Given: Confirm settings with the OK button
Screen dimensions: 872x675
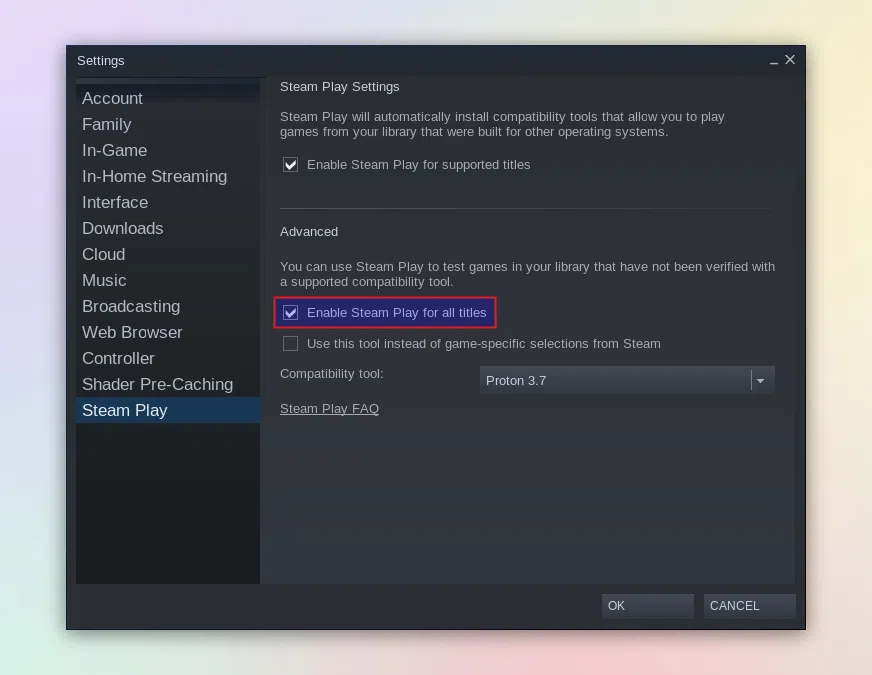Looking at the screenshot, I should pos(647,606).
